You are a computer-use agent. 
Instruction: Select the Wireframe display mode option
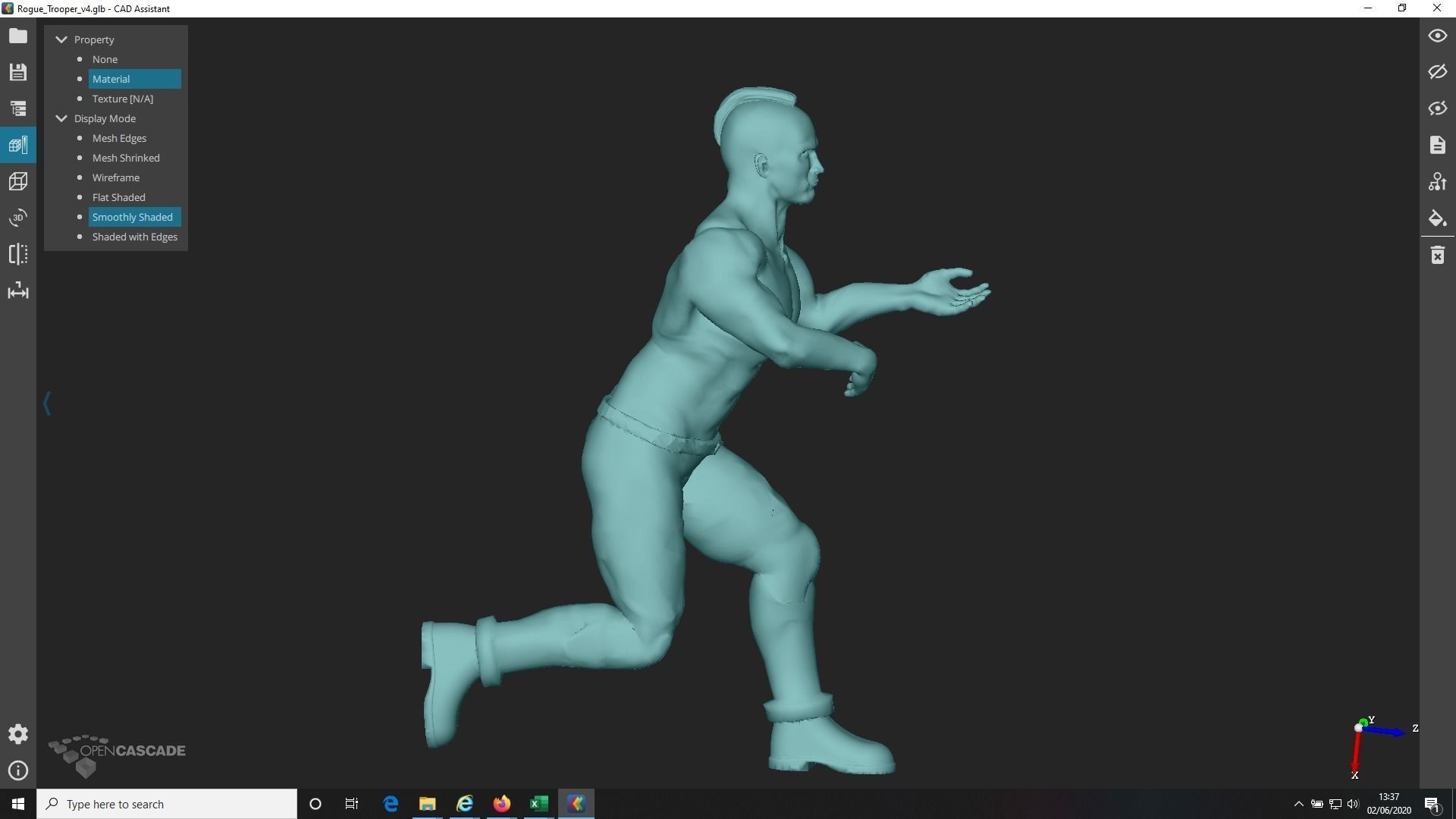[116, 177]
